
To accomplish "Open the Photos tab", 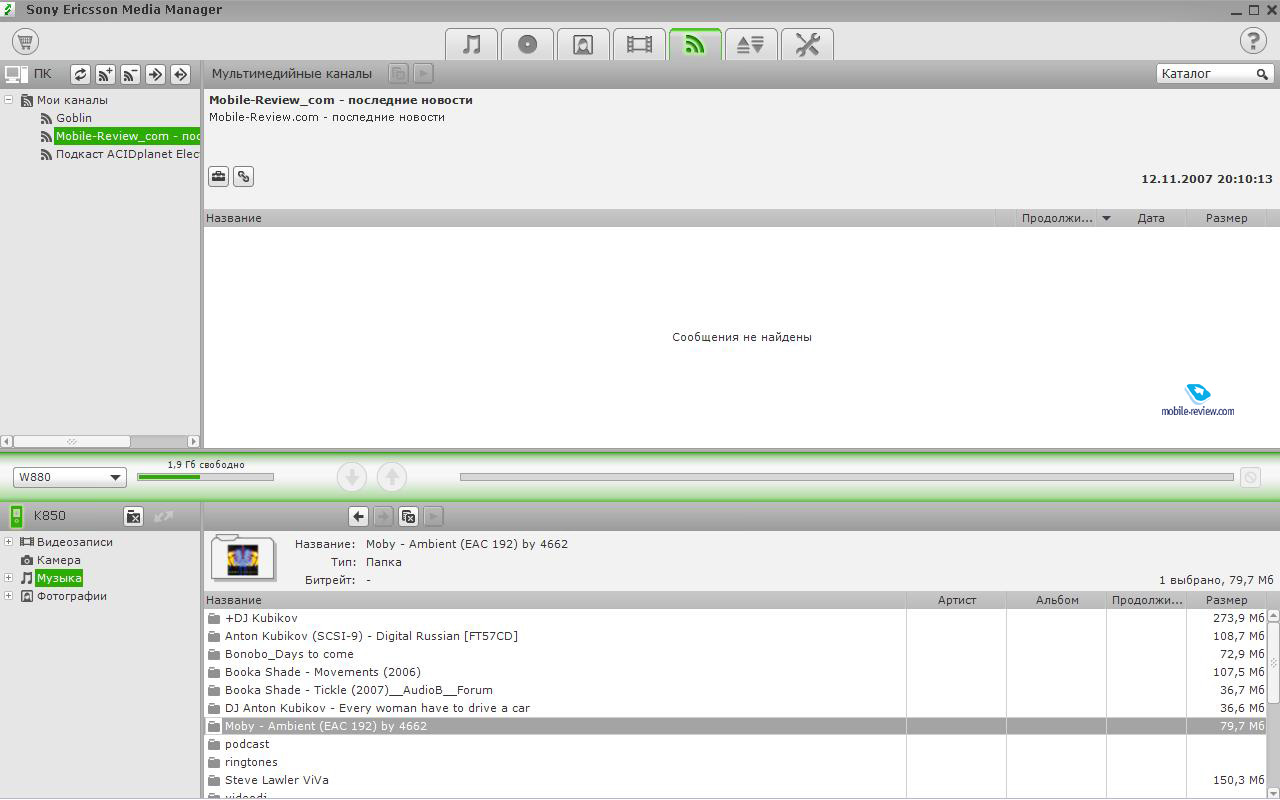I will pyautogui.click(x=583, y=45).
